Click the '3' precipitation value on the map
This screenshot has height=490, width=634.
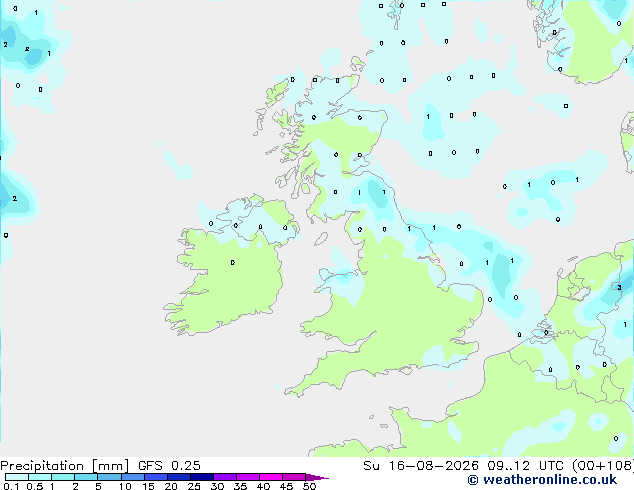tap(619, 287)
